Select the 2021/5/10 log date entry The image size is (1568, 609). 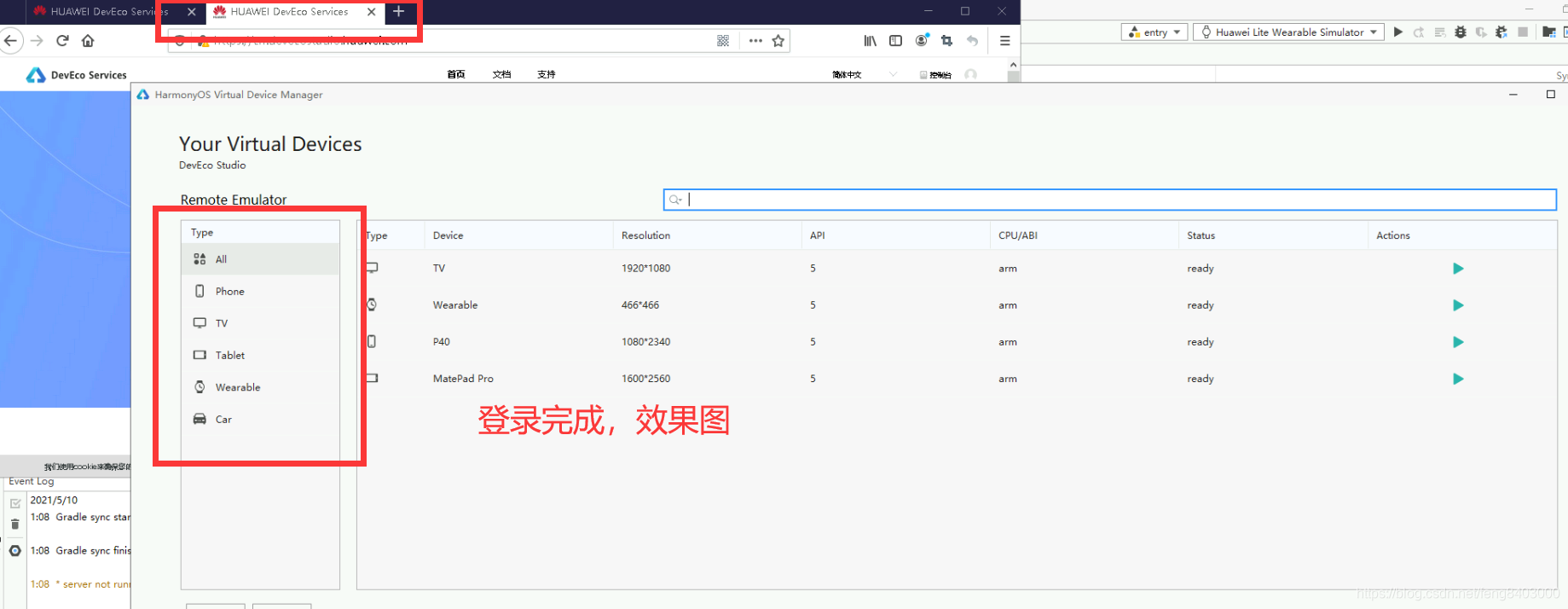54,500
